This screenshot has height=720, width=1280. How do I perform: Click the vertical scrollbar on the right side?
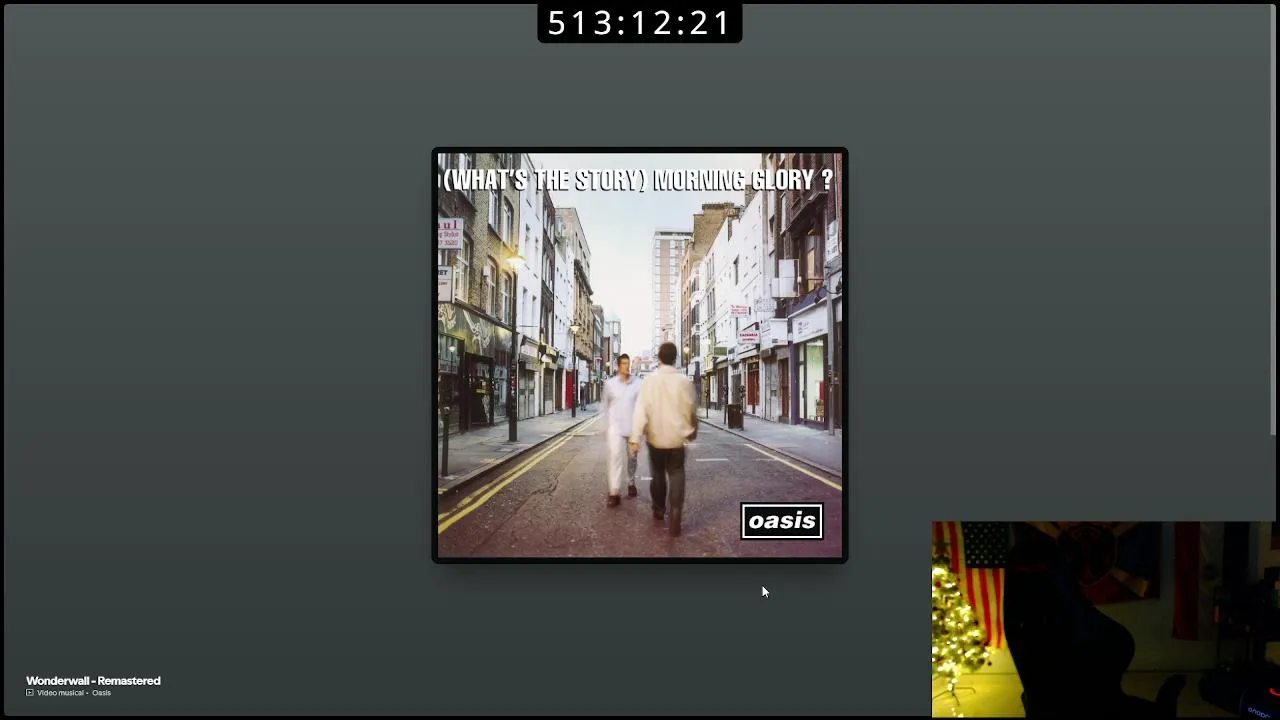click(1274, 220)
